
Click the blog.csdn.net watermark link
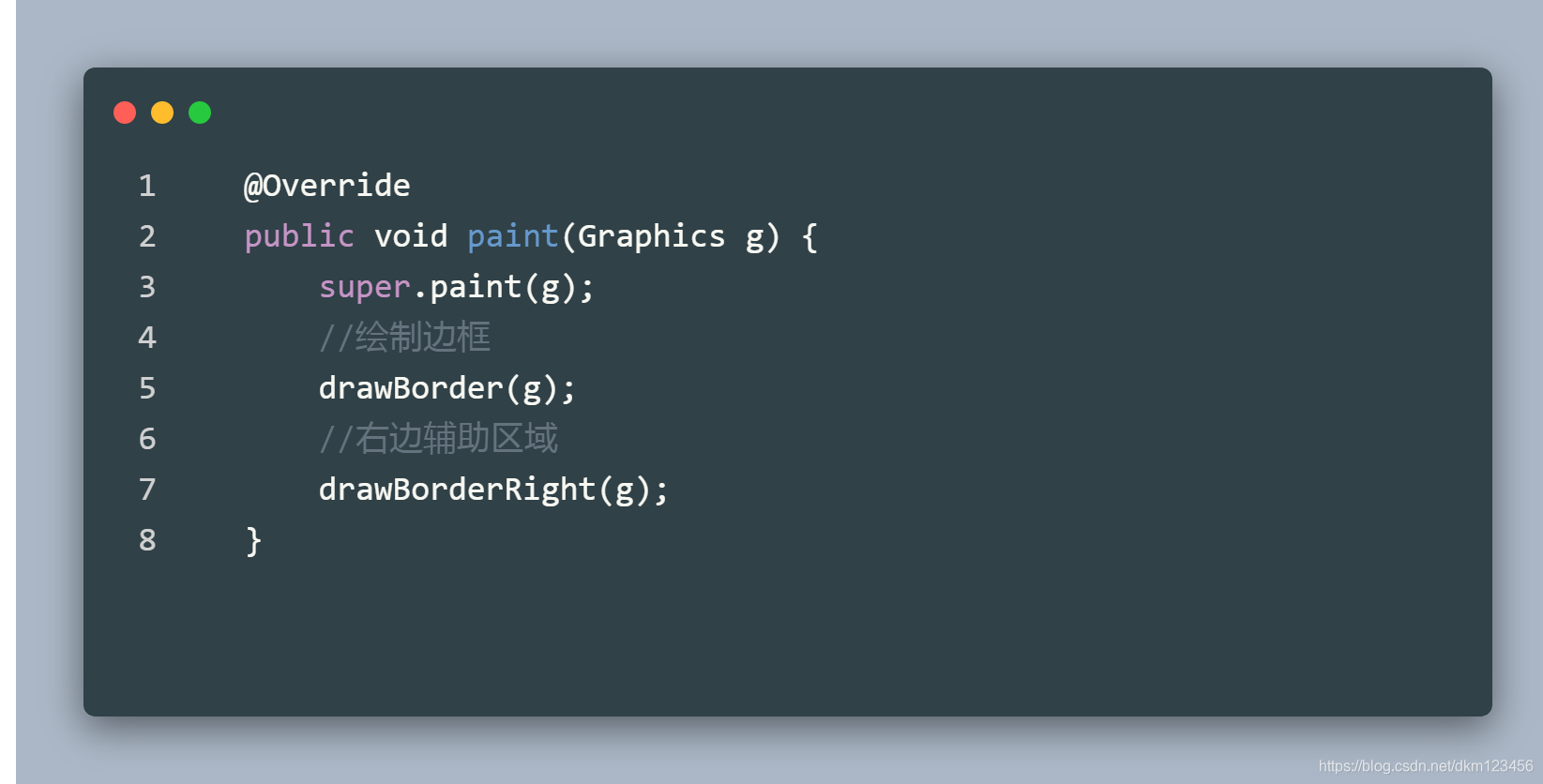pyautogui.click(x=1425, y=766)
